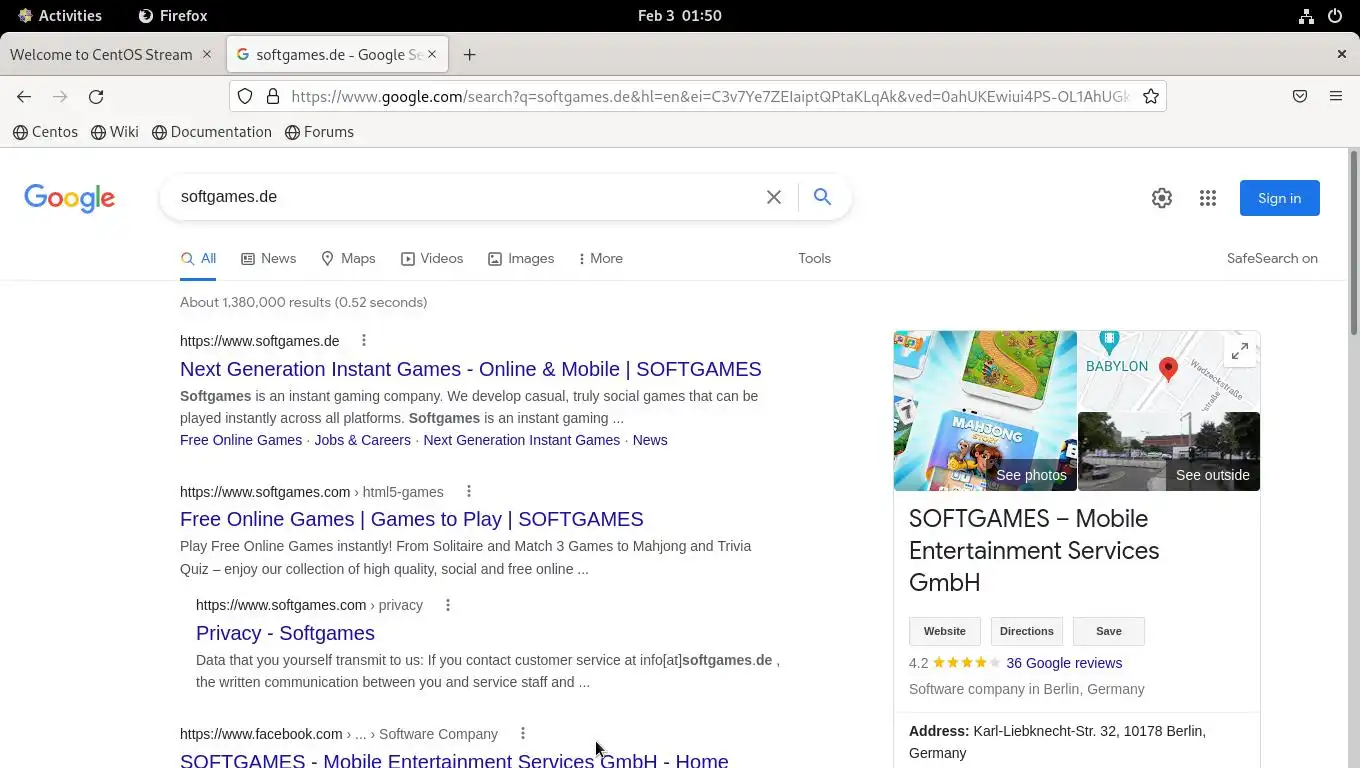
Task: Bookmark this page with the star icon
Action: tap(1151, 97)
